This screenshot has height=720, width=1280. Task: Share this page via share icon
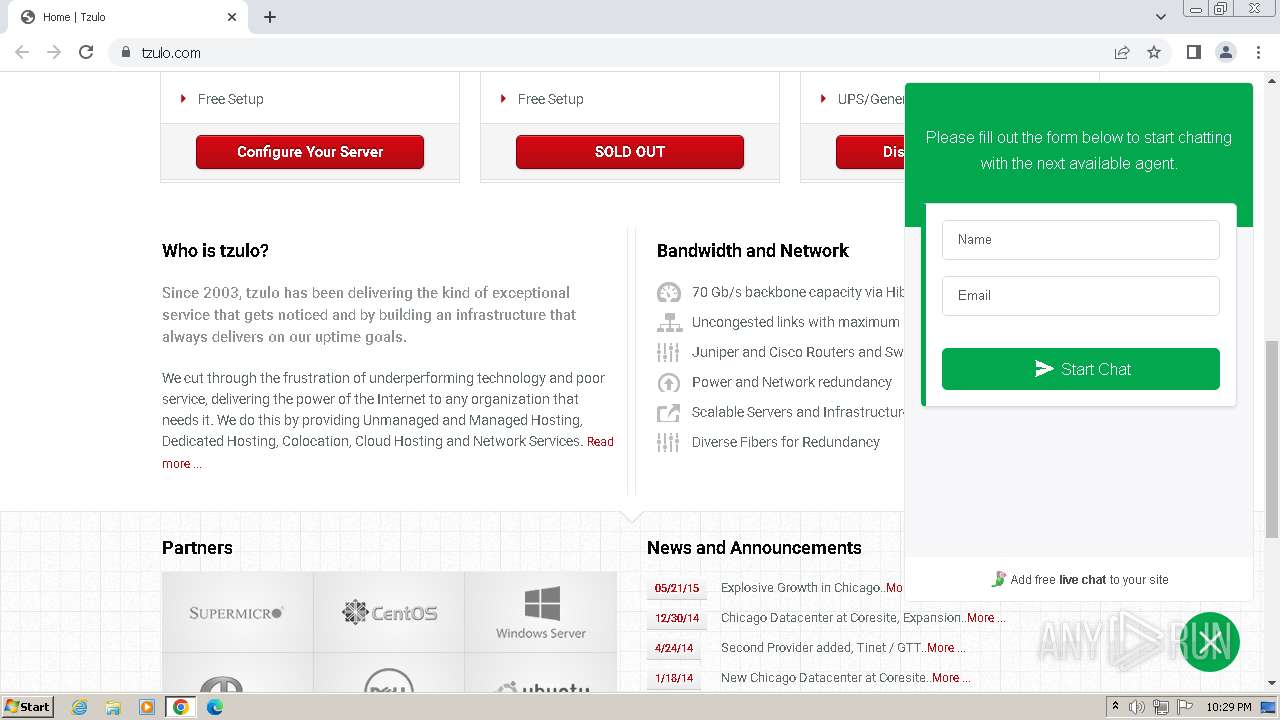[x=1122, y=52]
